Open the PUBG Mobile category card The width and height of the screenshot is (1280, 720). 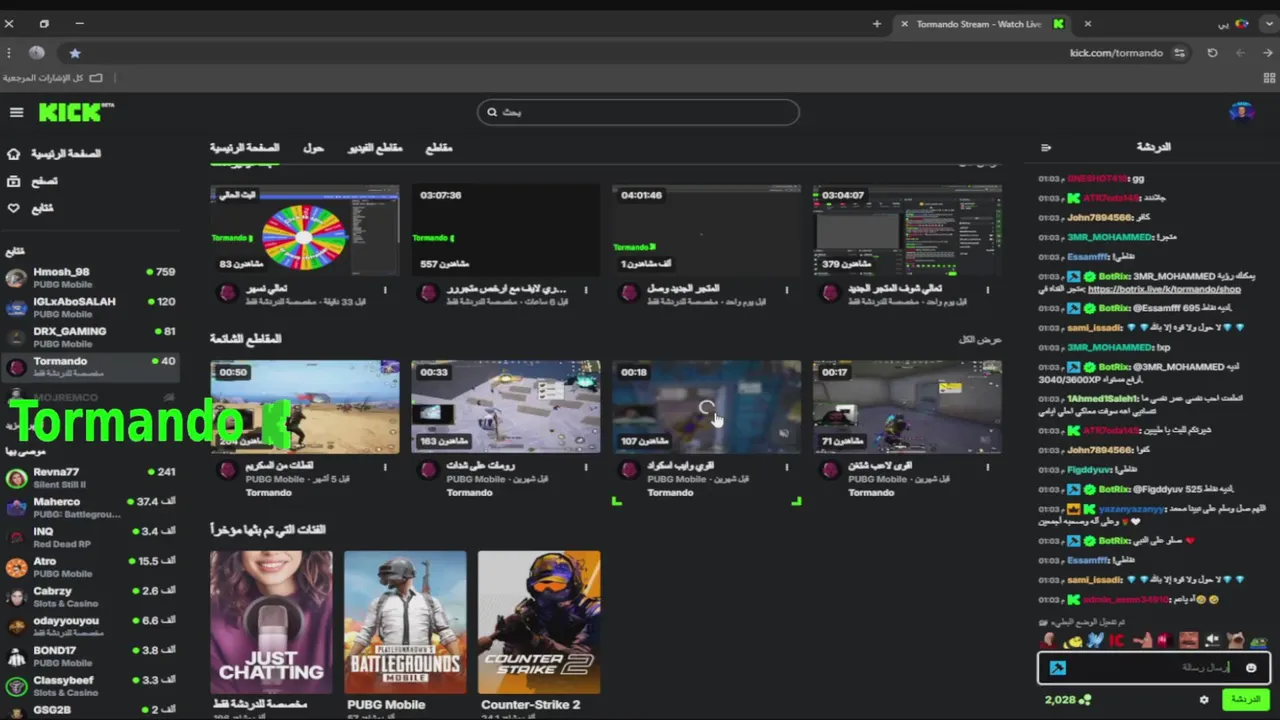point(405,622)
